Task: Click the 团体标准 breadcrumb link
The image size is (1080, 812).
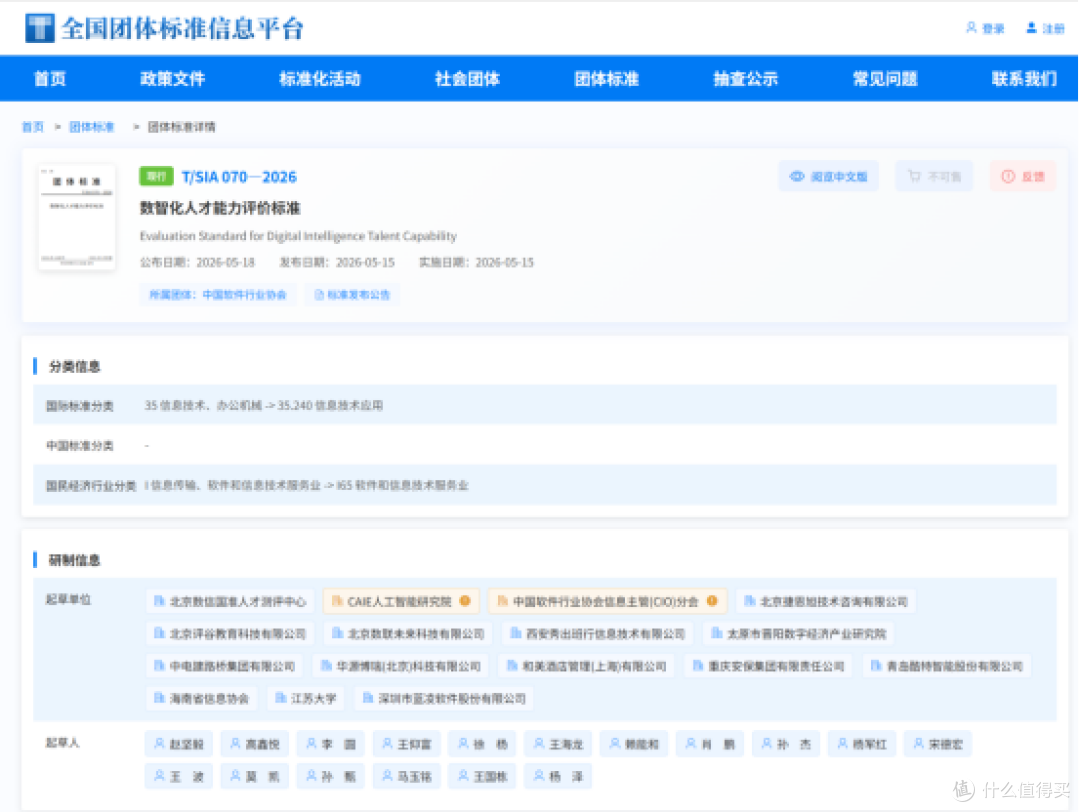Action: [92, 127]
